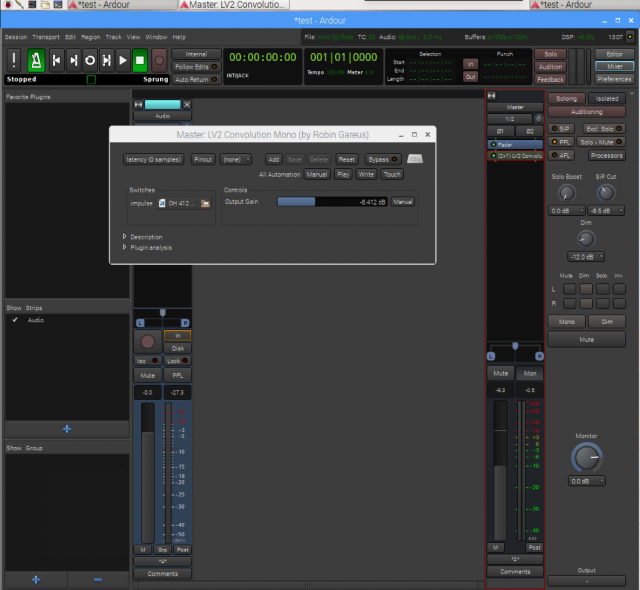Viewport: 640px width, 590px height.
Task: Click the Master strip width toggle icon
Action: pyautogui.click(x=491, y=95)
